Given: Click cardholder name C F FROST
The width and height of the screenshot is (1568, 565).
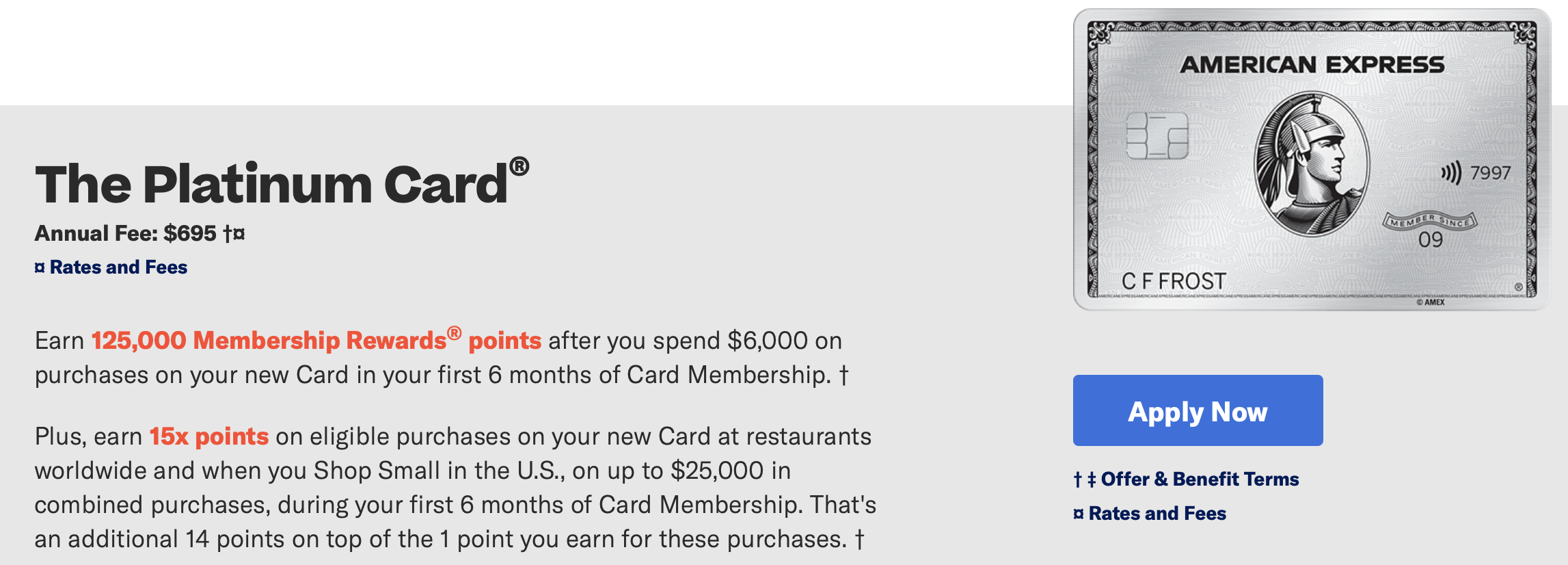Looking at the screenshot, I should tap(1174, 281).
